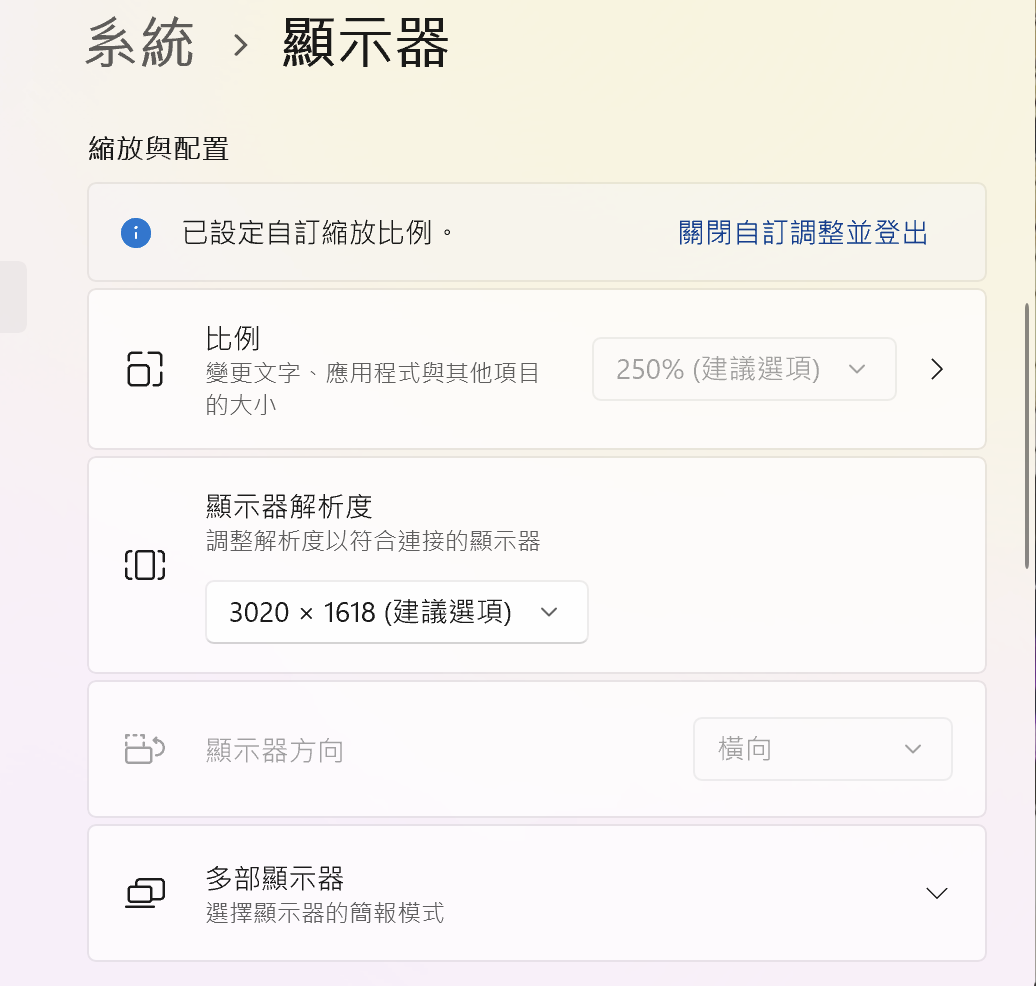This screenshot has width=1036, height=986.
Task: Click the 多部顯示器 row title
Action: point(275,879)
